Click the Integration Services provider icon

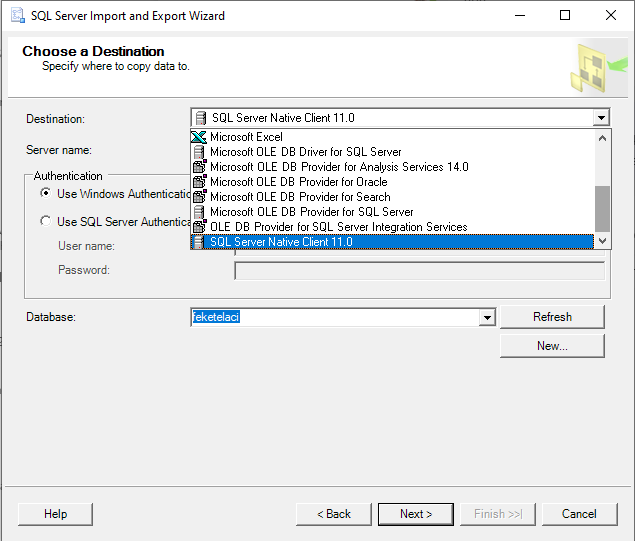199,226
